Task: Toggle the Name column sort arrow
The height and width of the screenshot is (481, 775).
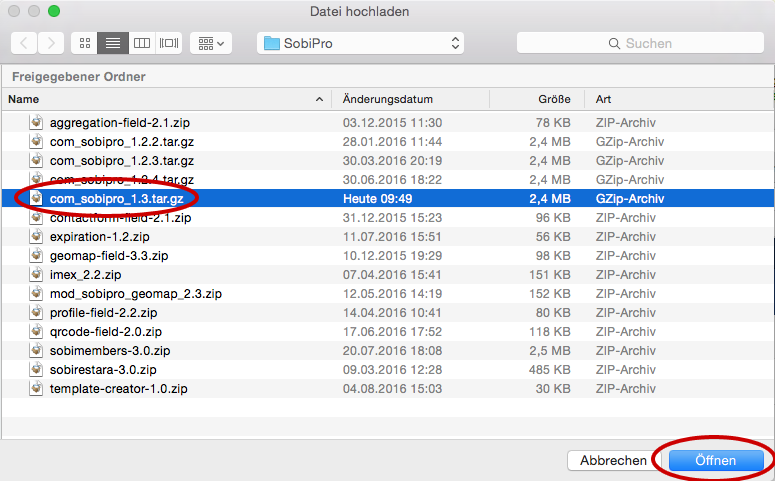Action: (319, 99)
